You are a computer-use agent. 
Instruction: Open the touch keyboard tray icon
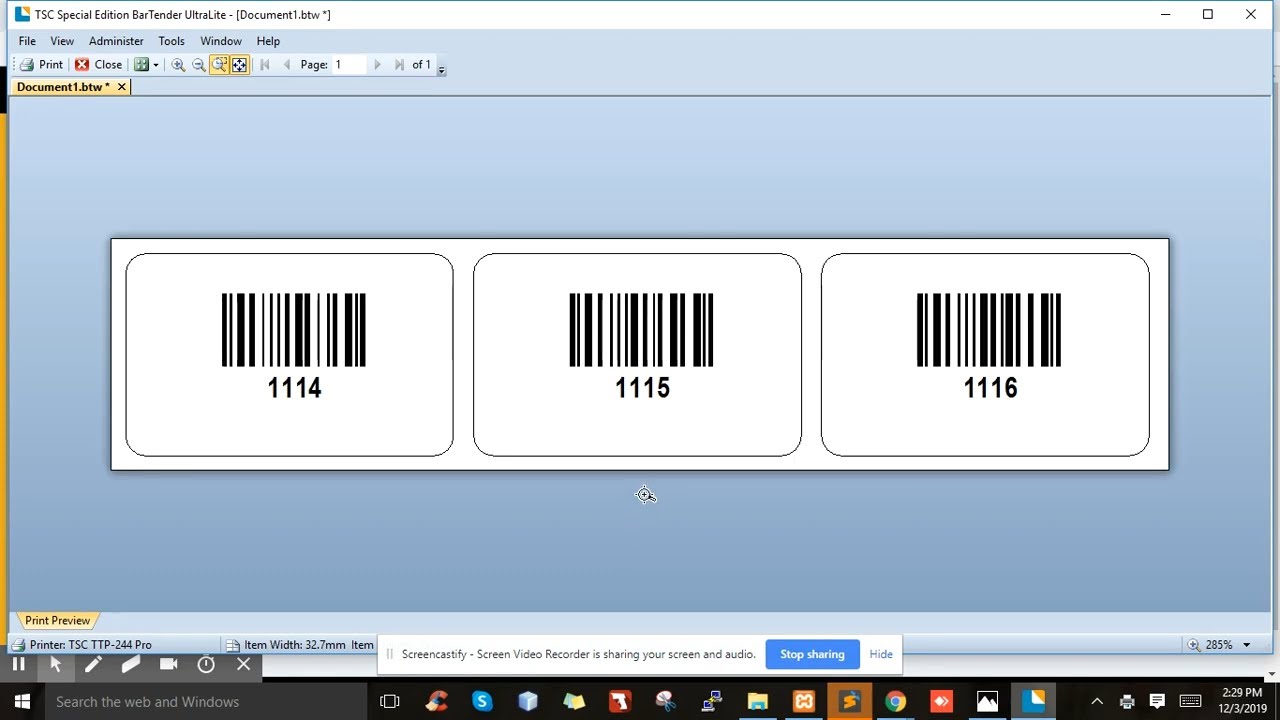(x=1190, y=702)
